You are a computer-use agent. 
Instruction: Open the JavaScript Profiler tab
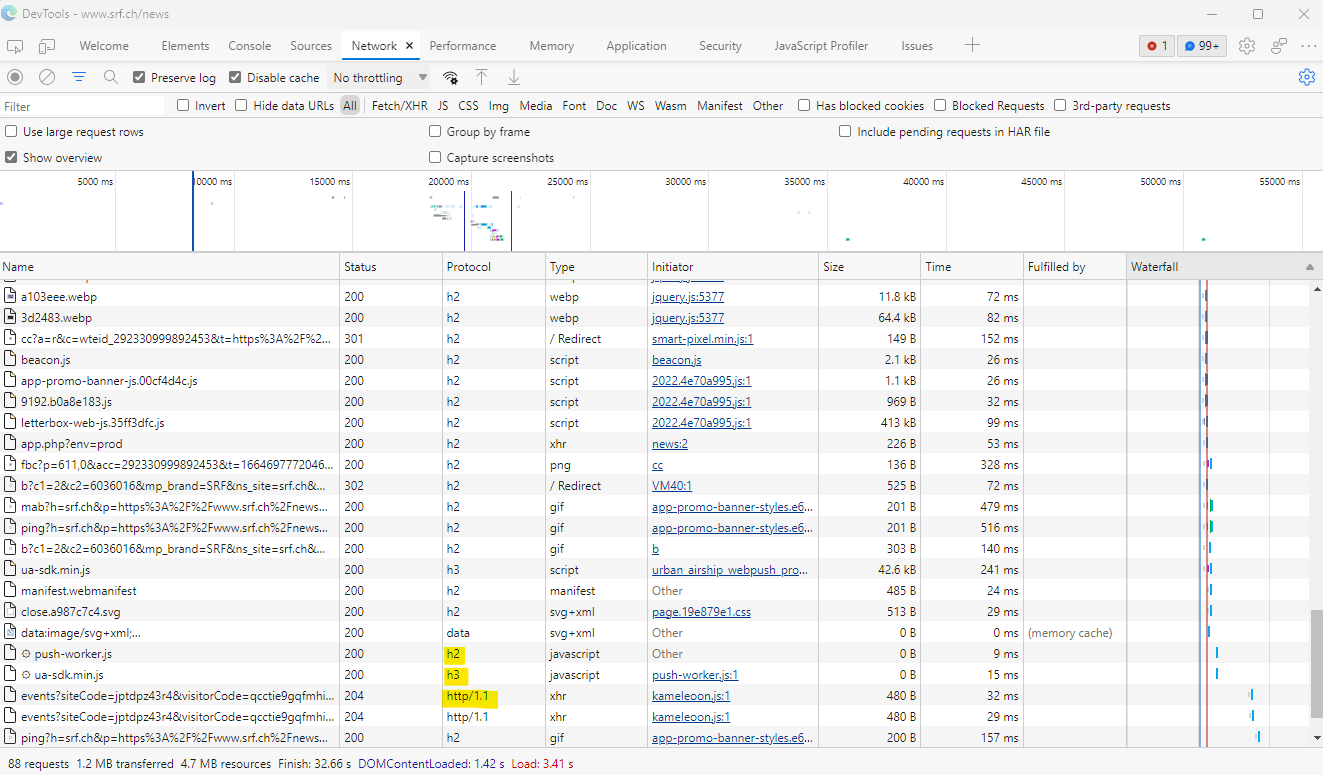tap(821, 46)
